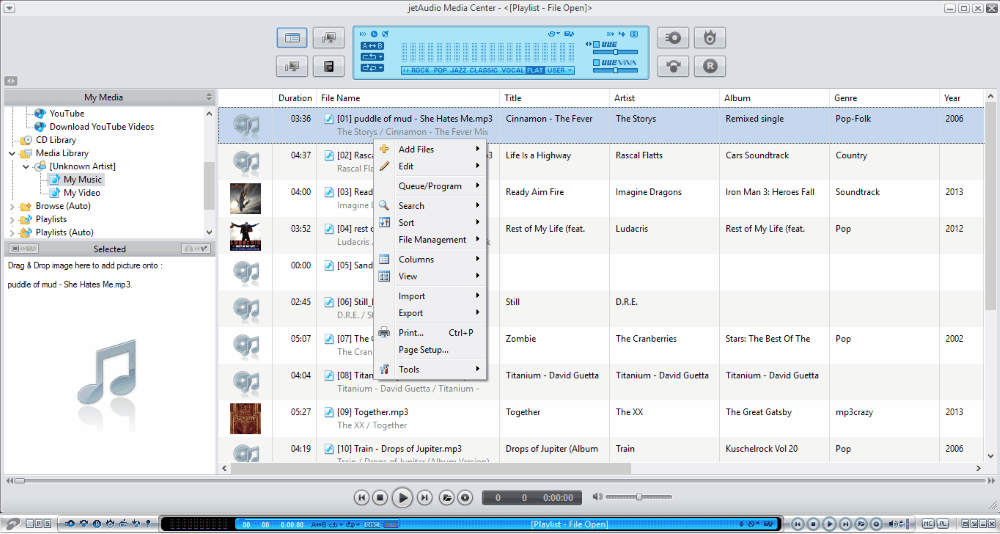The image size is (1000, 534).
Task: Skip to next track in main controls
Action: click(425, 497)
